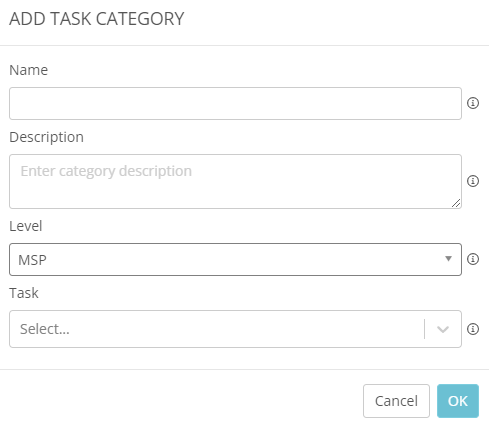Image resolution: width=489 pixels, height=421 pixels.
Task: Click the Description field label
Action: click(46, 137)
